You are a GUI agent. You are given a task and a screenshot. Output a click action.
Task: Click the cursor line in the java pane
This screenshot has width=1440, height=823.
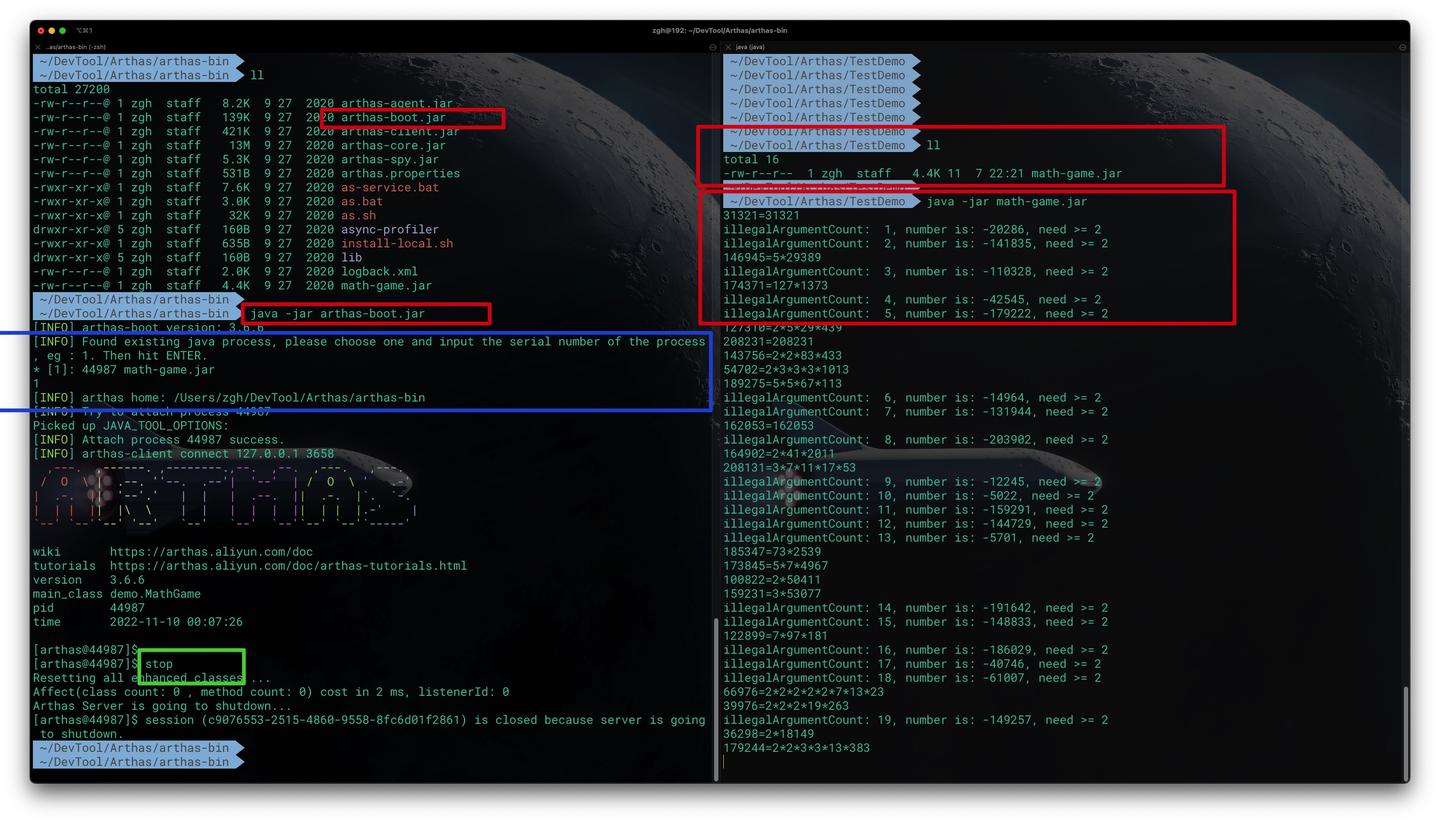point(724,762)
